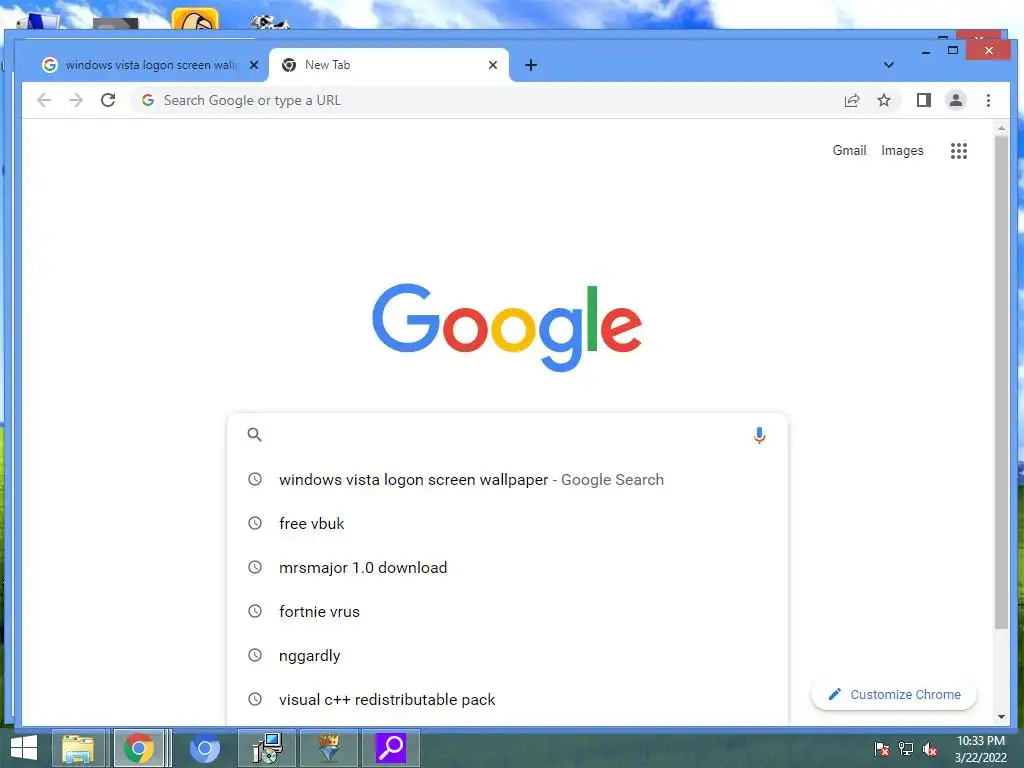Click the muted volume tray icon

coord(930,749)
